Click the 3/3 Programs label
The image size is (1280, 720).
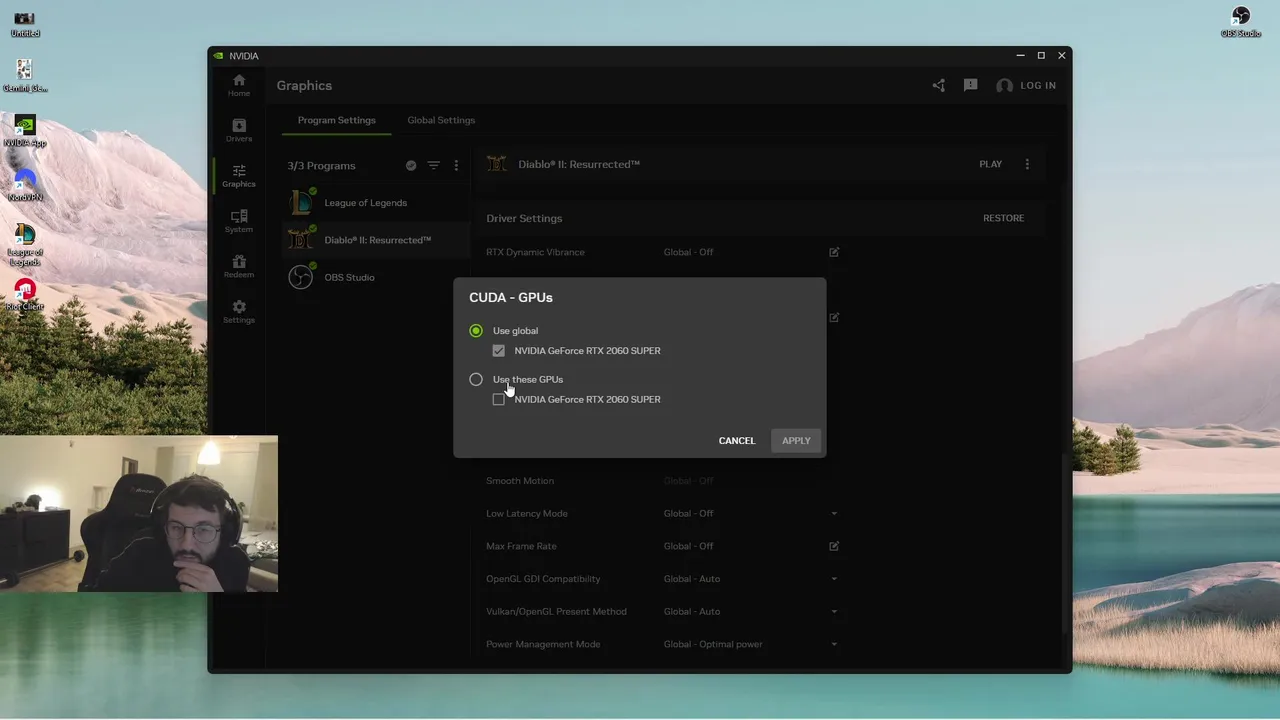click(x=321, y=166)
